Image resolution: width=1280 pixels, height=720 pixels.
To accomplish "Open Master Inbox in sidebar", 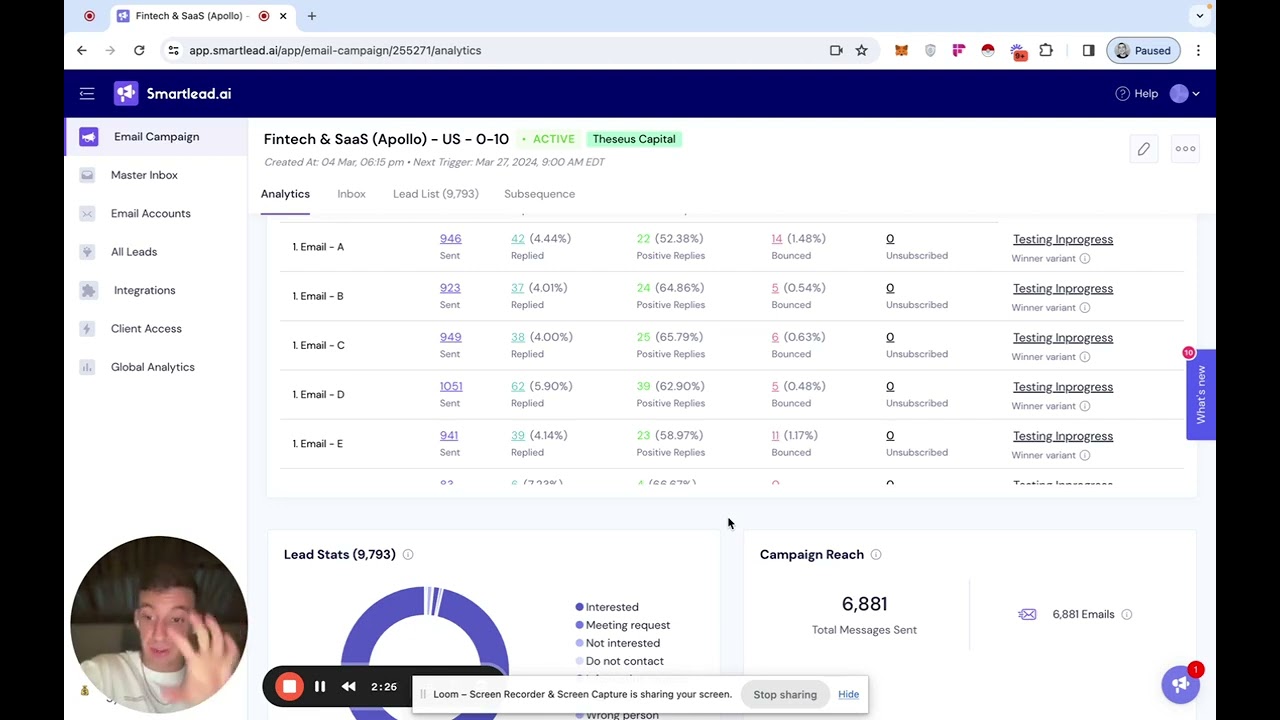I will [x=144, y=175].
